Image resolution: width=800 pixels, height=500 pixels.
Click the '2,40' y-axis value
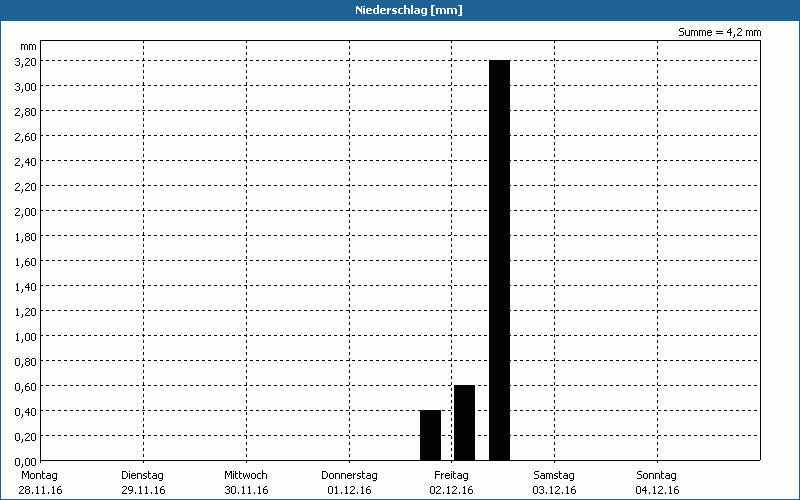click(26, 162)
